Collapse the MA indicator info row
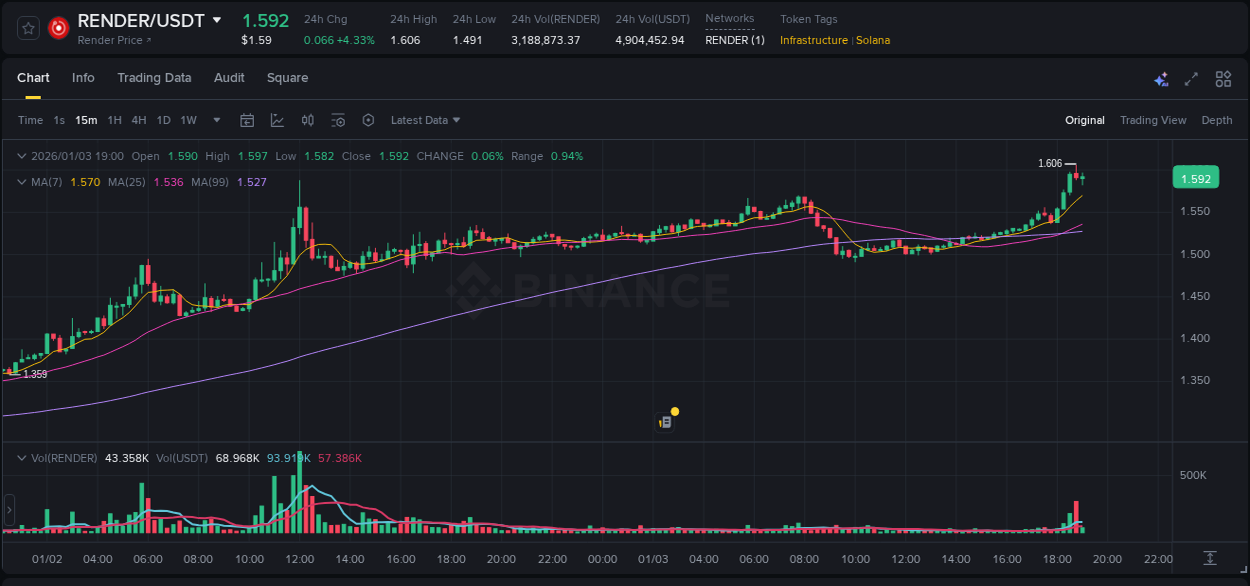 [x=21, y=182]
